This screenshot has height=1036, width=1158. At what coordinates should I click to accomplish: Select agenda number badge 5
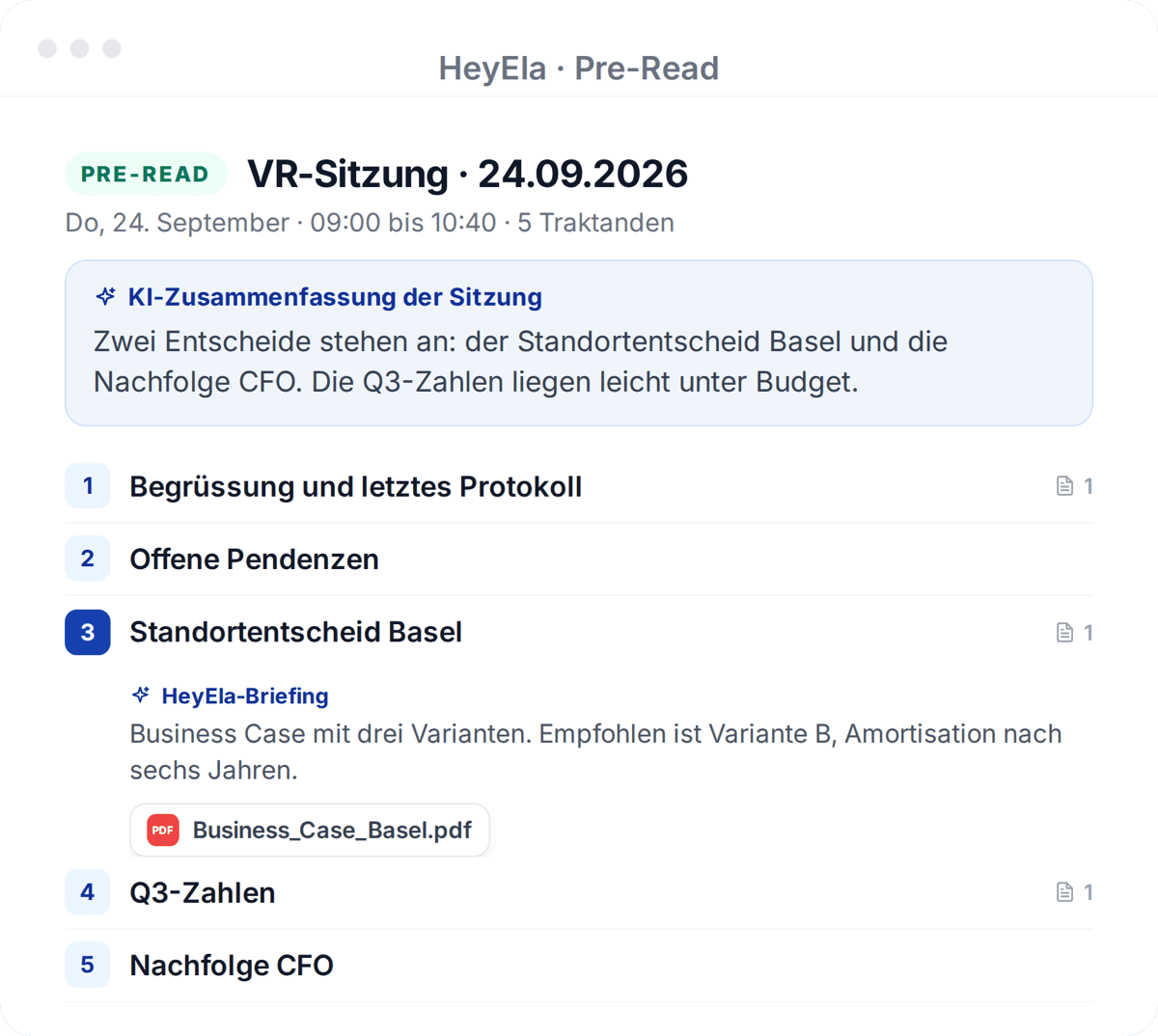tap(88, 965)
